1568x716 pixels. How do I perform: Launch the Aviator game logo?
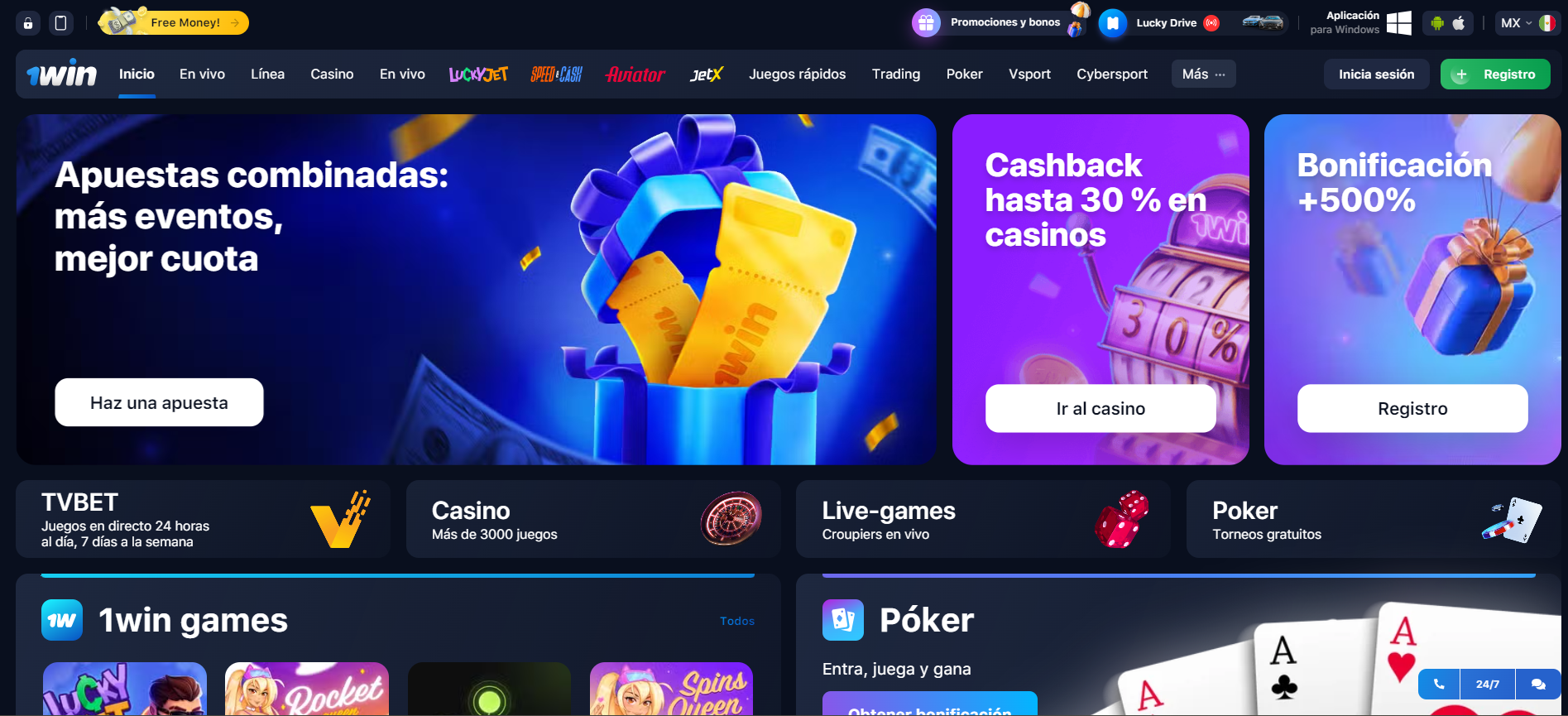click(x=635, y=74)
